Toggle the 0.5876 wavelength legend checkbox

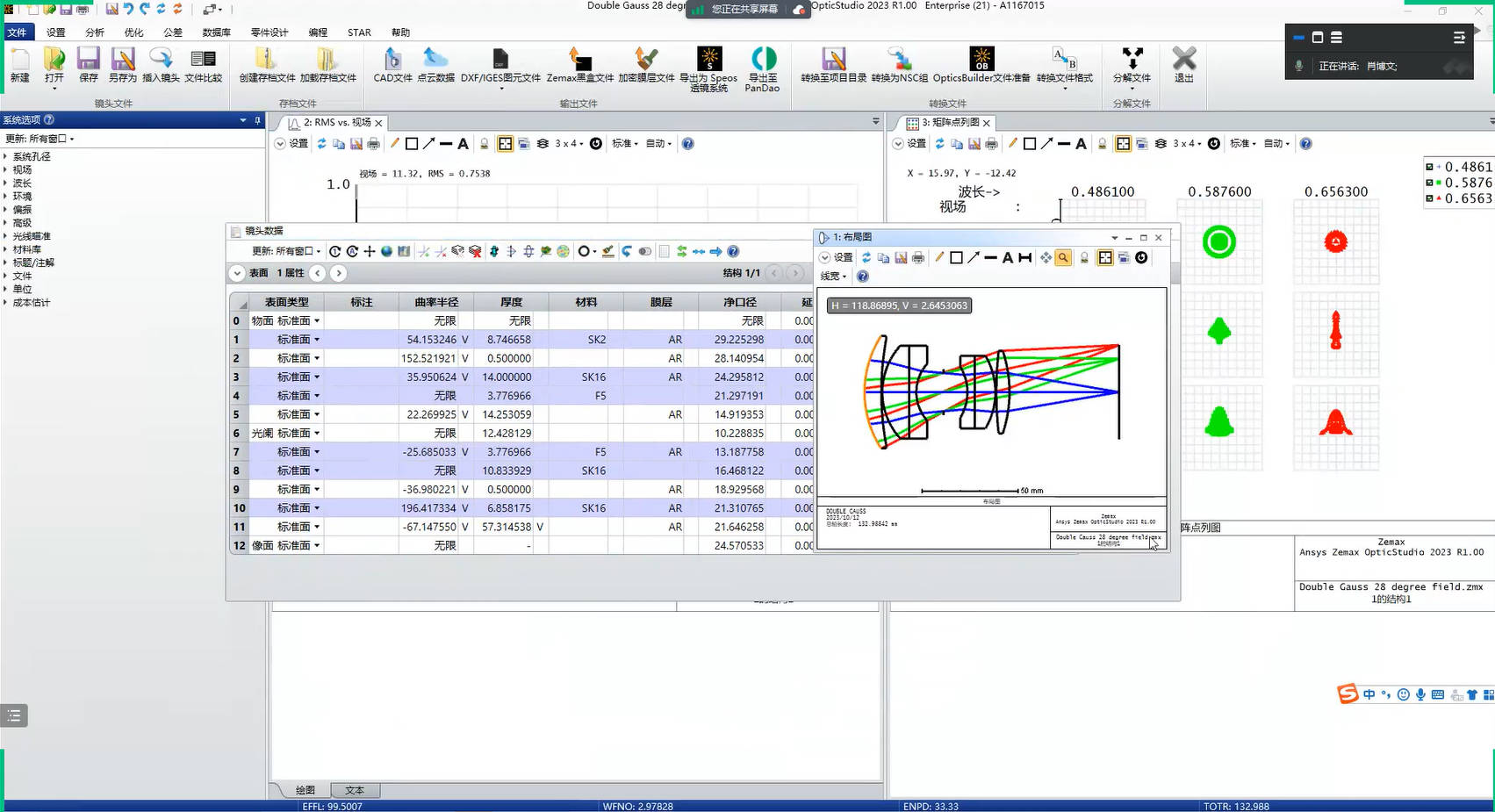(1429, 183)
